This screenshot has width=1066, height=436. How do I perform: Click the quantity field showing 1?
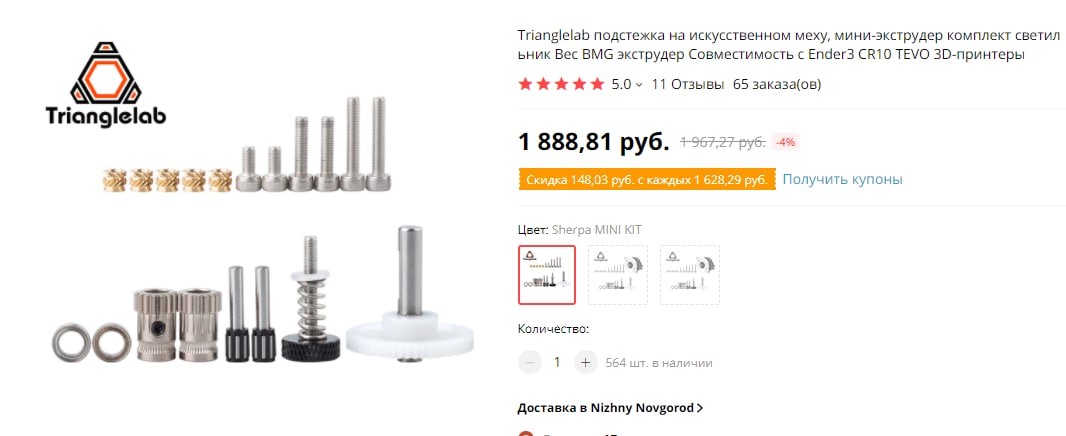(557, 363)
